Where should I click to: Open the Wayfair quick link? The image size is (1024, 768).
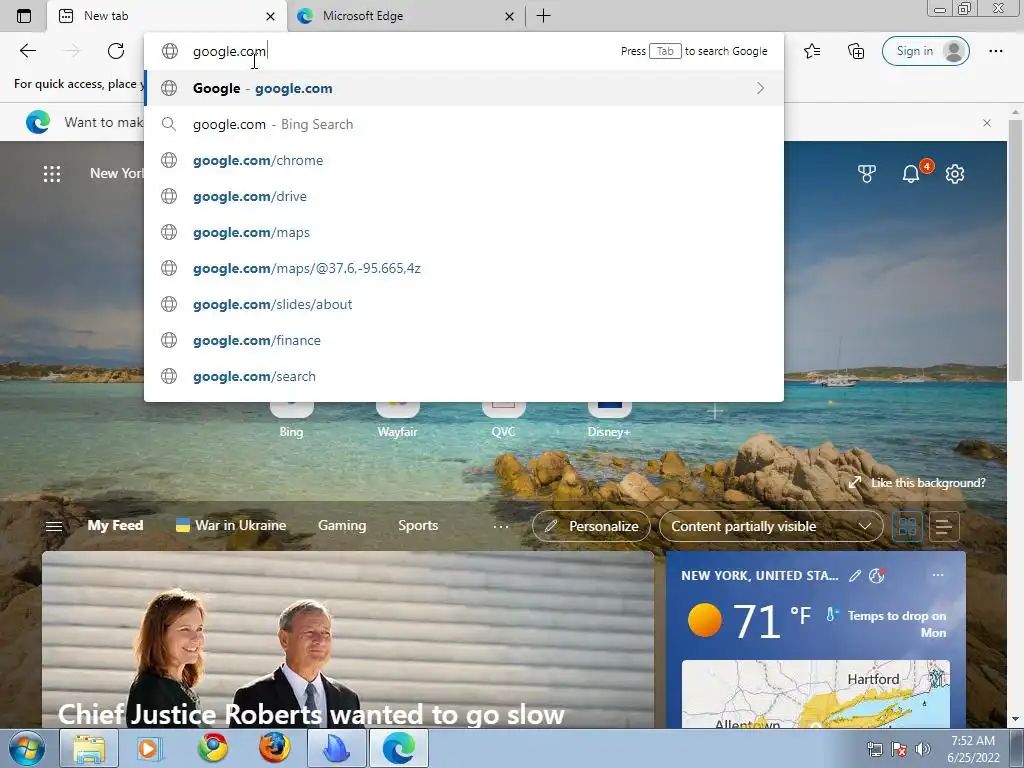coord(397,420)
